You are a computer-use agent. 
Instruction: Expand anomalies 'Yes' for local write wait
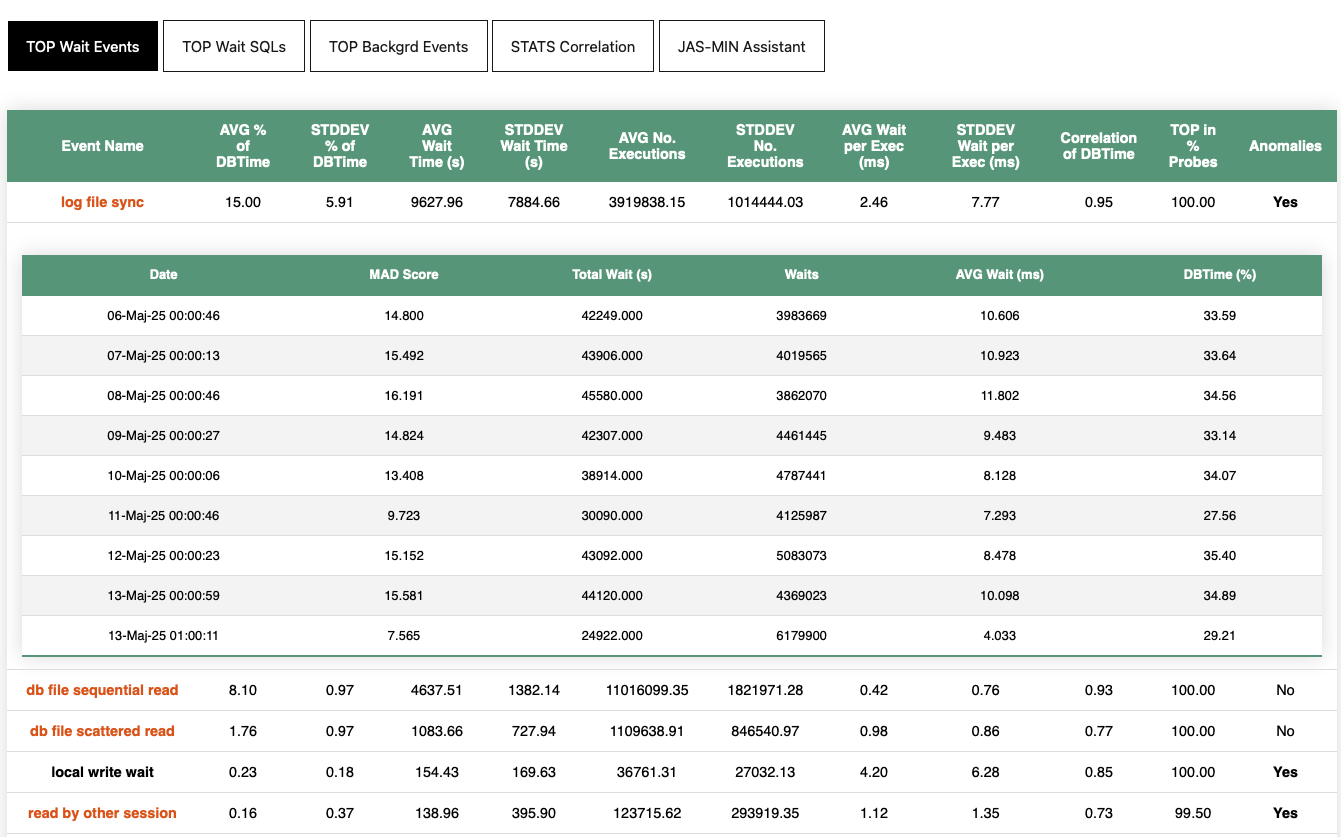[x=1285, y=772]
